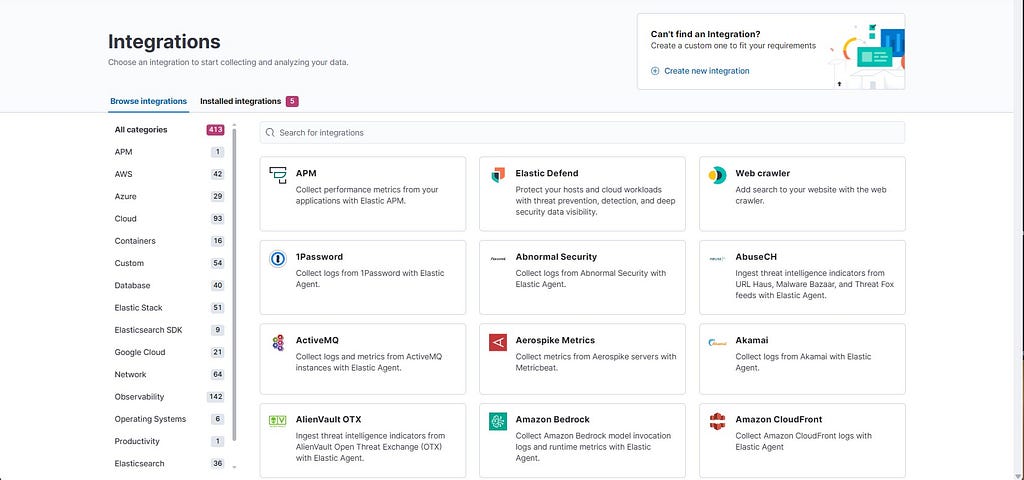Open the Amazon Bedrock card title
This screenshot has width=1024, height=480.
(x=552, y=419)
